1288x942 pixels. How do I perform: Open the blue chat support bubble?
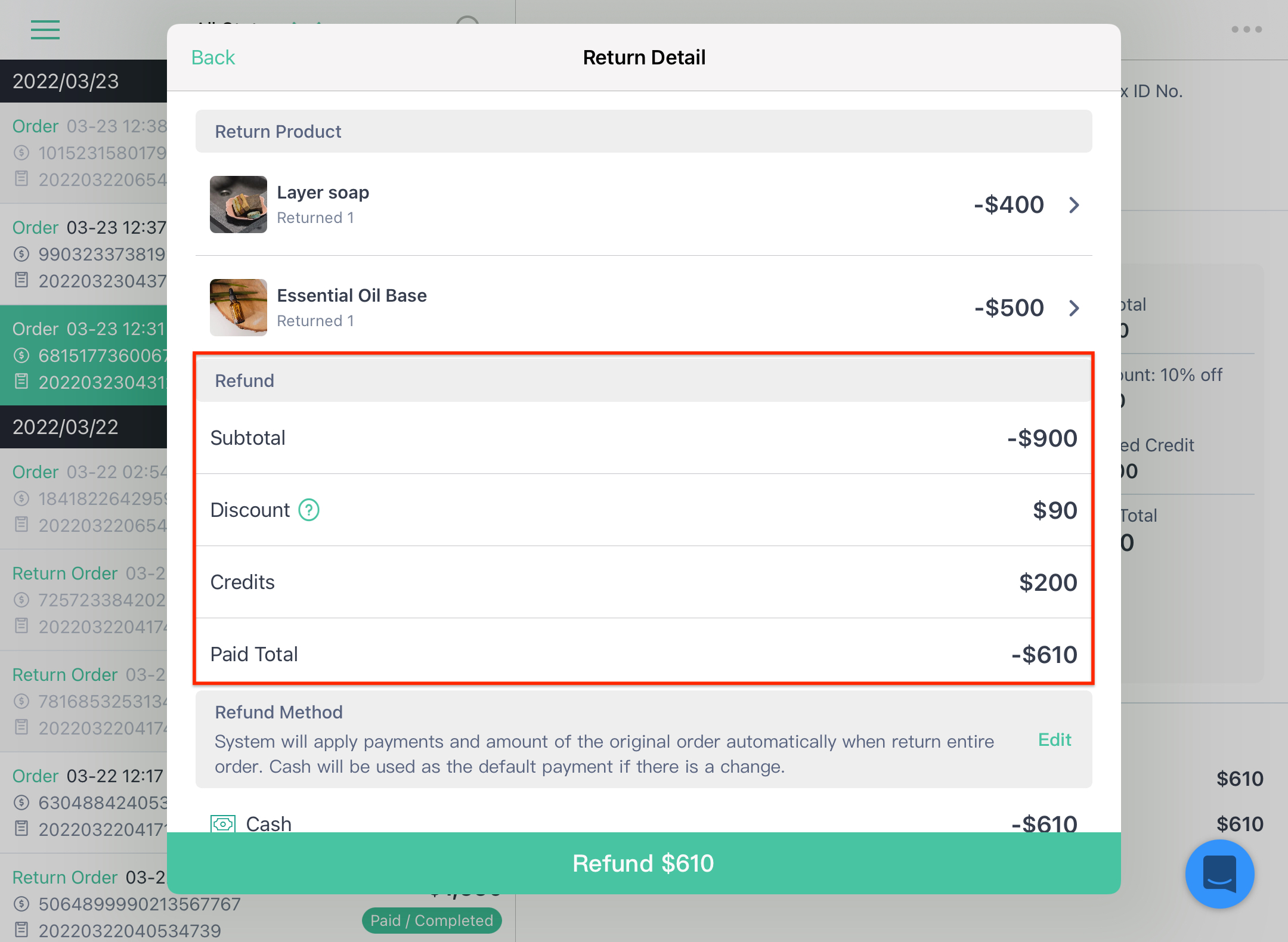click(1219, 873)
